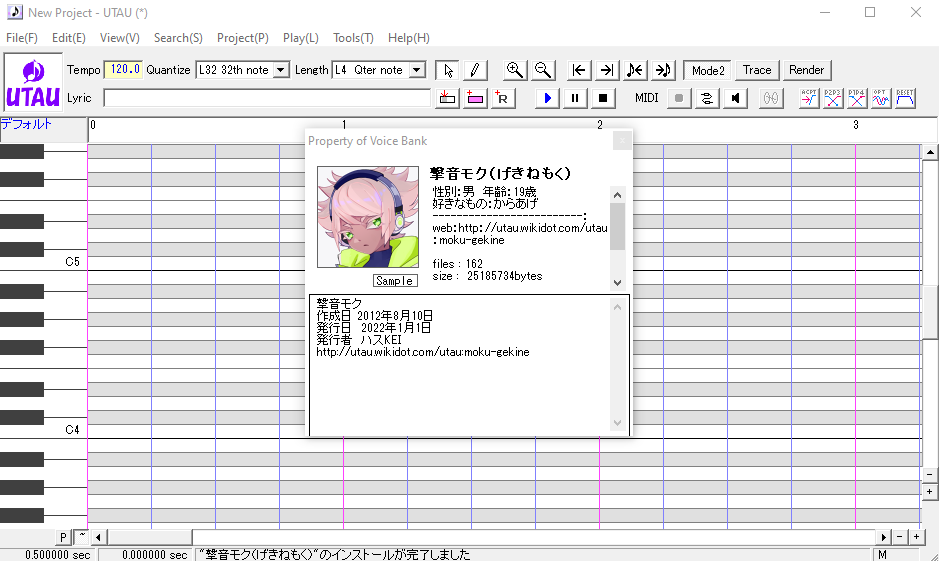Open the Play menu
This screenshot has height=561, width=939.
(301, 38)
